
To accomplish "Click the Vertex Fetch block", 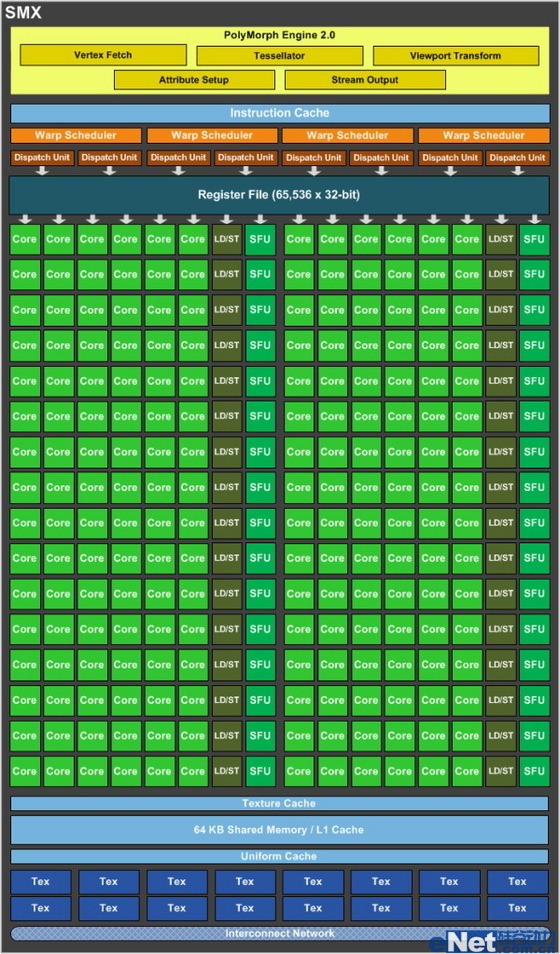I will (103, 55).
